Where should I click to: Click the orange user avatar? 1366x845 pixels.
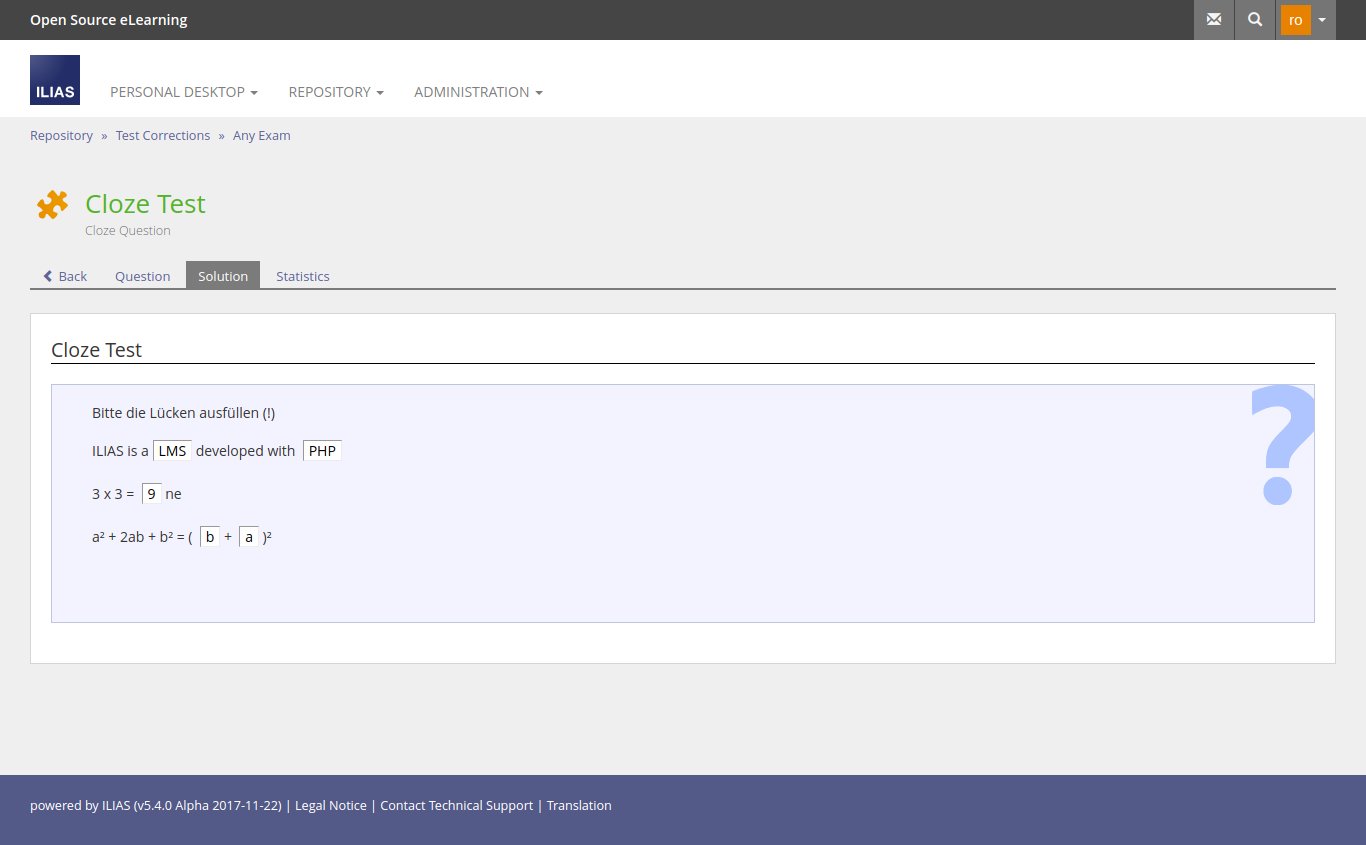coord(1295,20)
